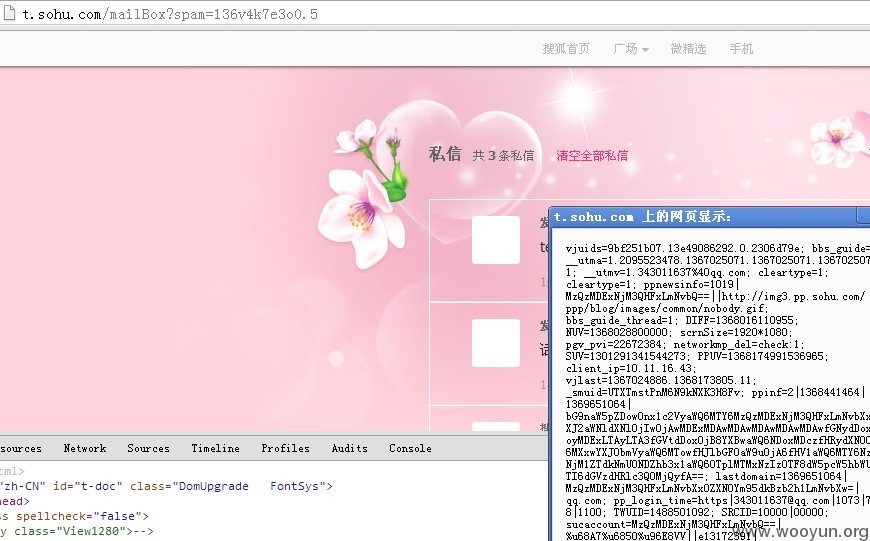This screenshot has height=541, width=870.
Task: Open the 微精选 navigation link
Action: coord(688,49)
